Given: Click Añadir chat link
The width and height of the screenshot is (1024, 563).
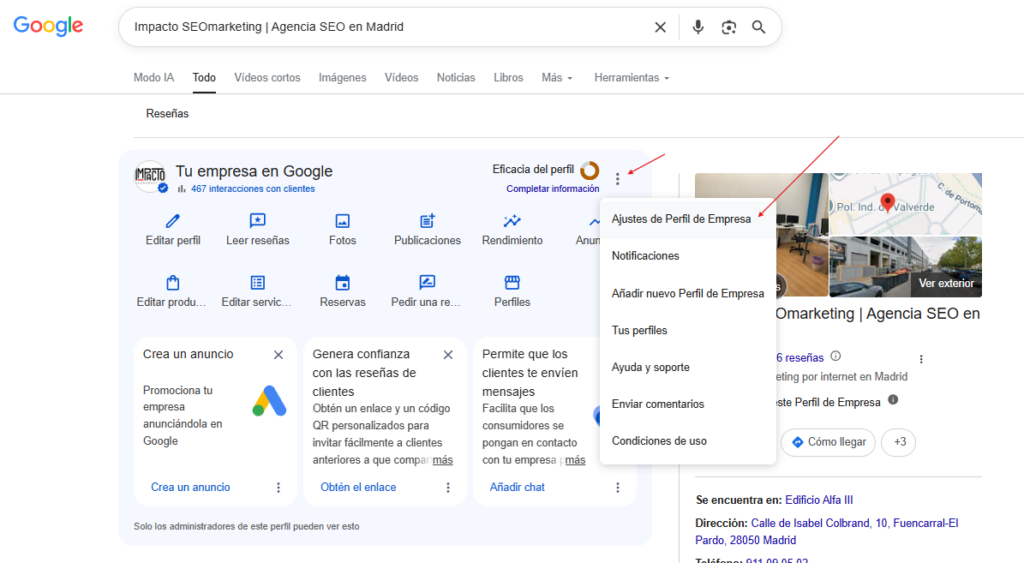Looking at the screenshot, I should [x=517, y=487].
